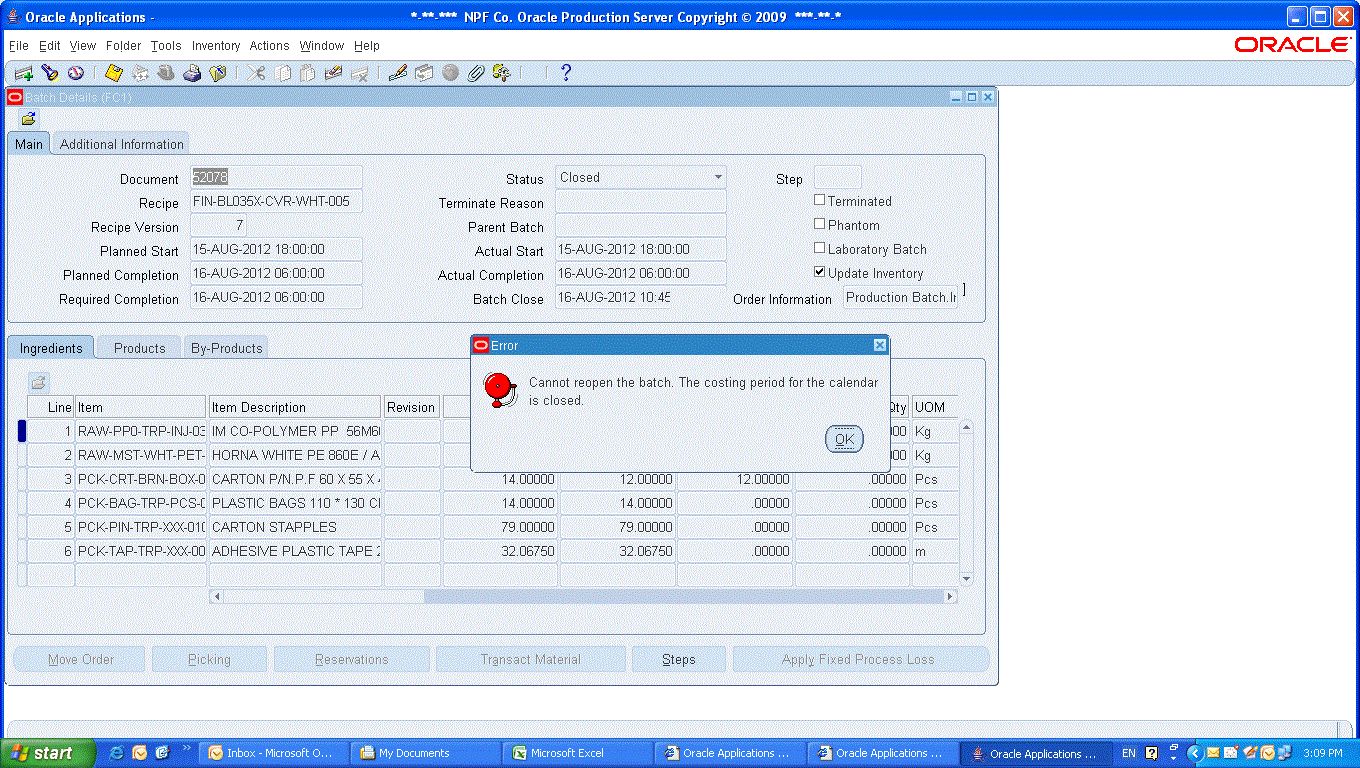Click the Save floppy disk icon
Screen dimensions: 1360x768
114,73
